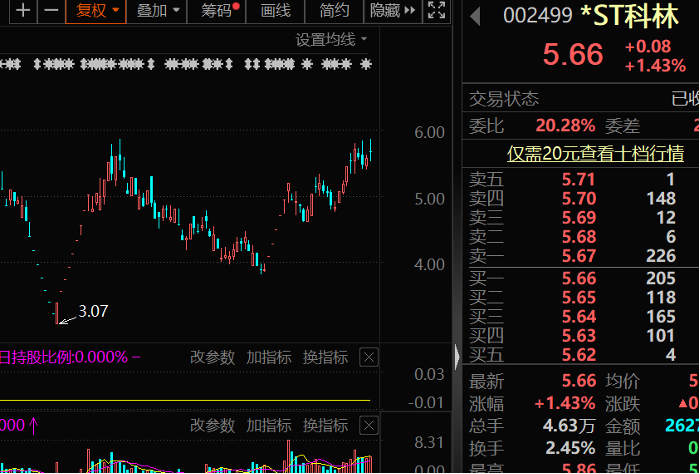This screenshot has height=474, width=700.
Task: Select 买三 price 5.64
Action: (x=579, y=317)
